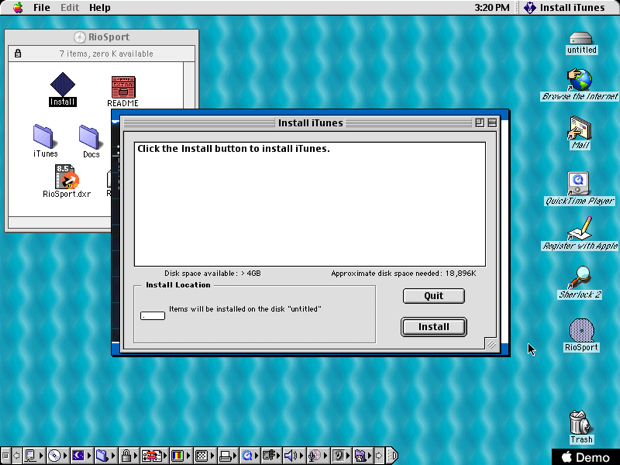The image size is (620, 465).
Task: Open the speaker volume arrow in Control Strip
Action: coord(301,456)
